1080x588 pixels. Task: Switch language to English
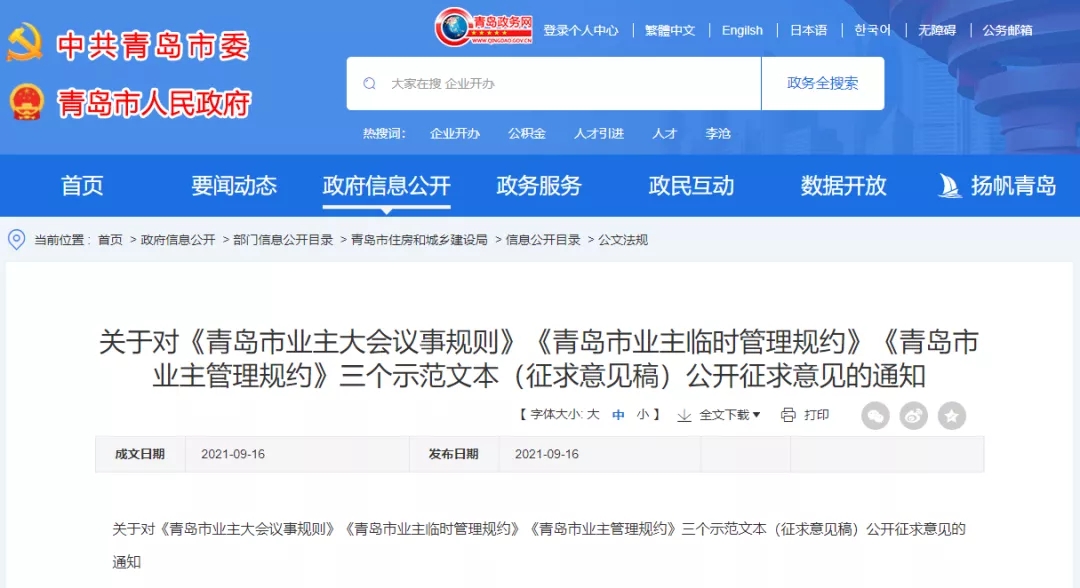pos(742,30)
